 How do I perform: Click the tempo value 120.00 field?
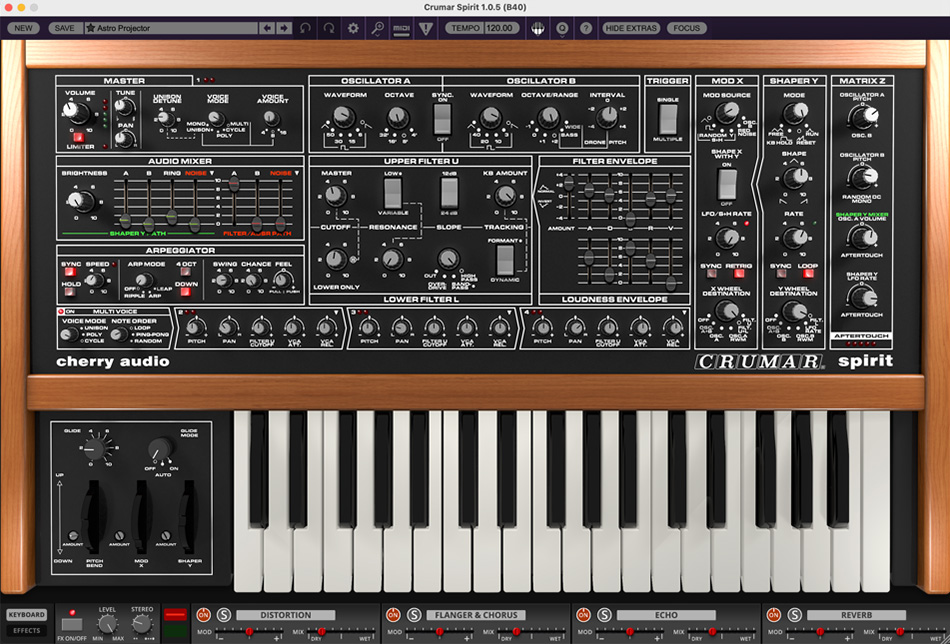500,28
